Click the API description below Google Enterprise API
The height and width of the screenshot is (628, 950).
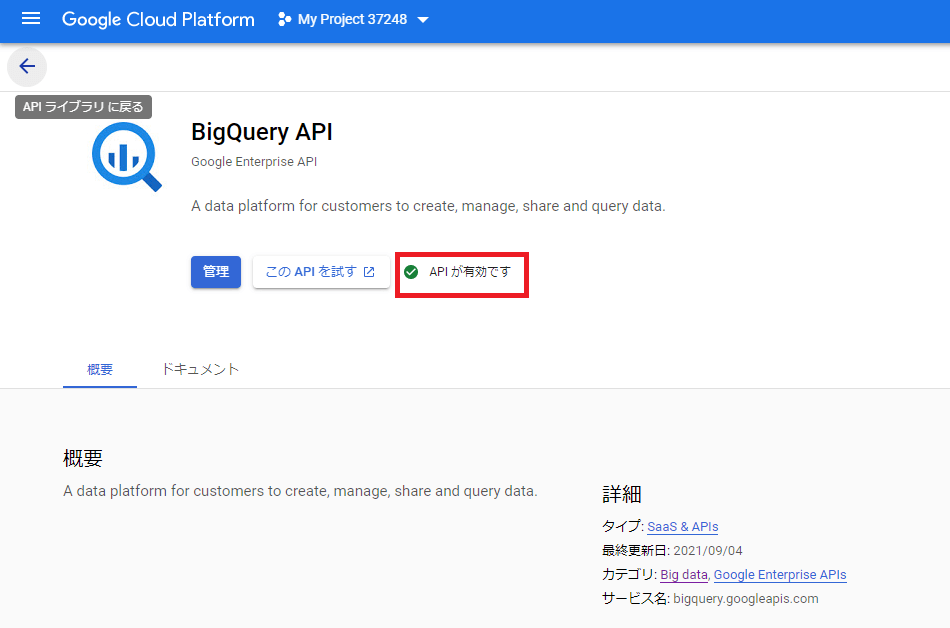pos(428,207)
